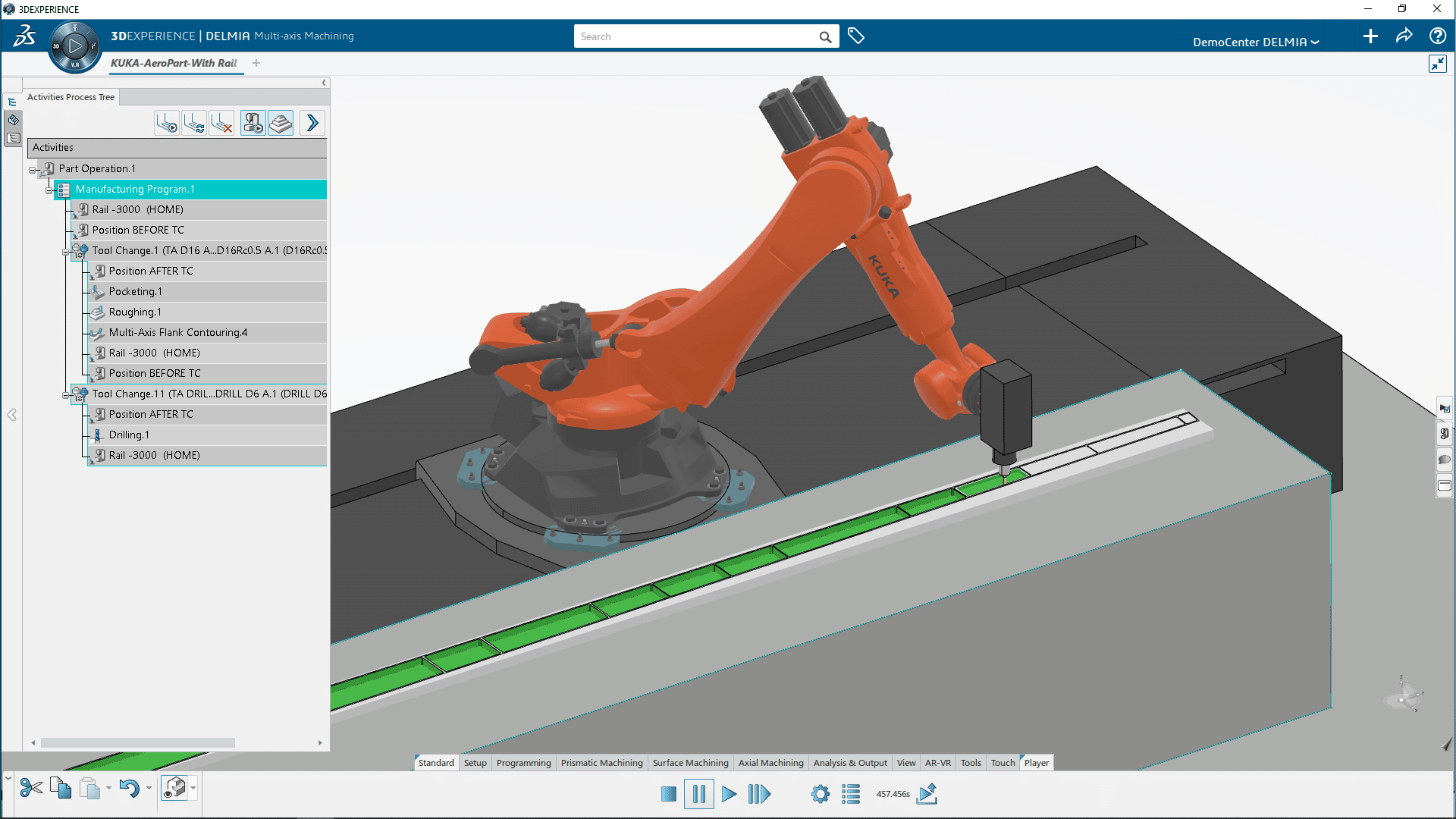This screenshot has height=819, width=1456.
Task: Open the DemoCenter DELMIA user dropdown
Action: click(1255, 42)
